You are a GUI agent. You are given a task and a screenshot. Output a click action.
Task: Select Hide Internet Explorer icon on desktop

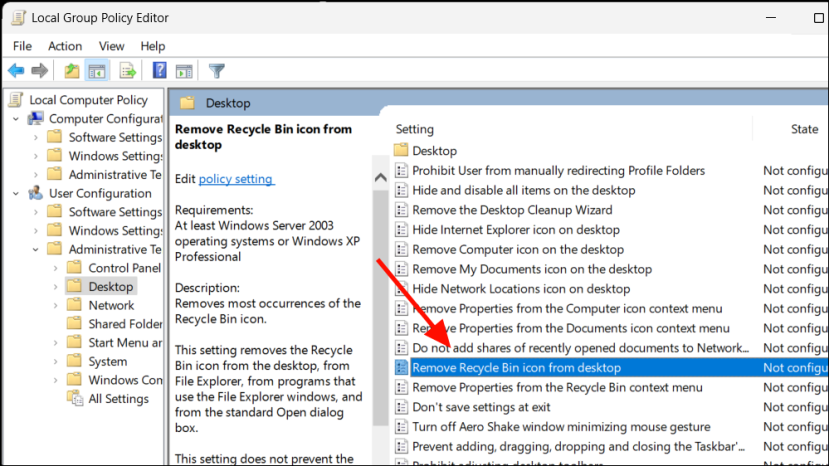[x=515, y=230]
